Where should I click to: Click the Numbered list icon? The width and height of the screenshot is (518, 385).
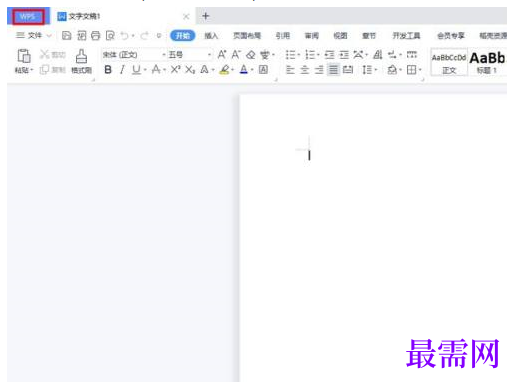pos(310,54)
